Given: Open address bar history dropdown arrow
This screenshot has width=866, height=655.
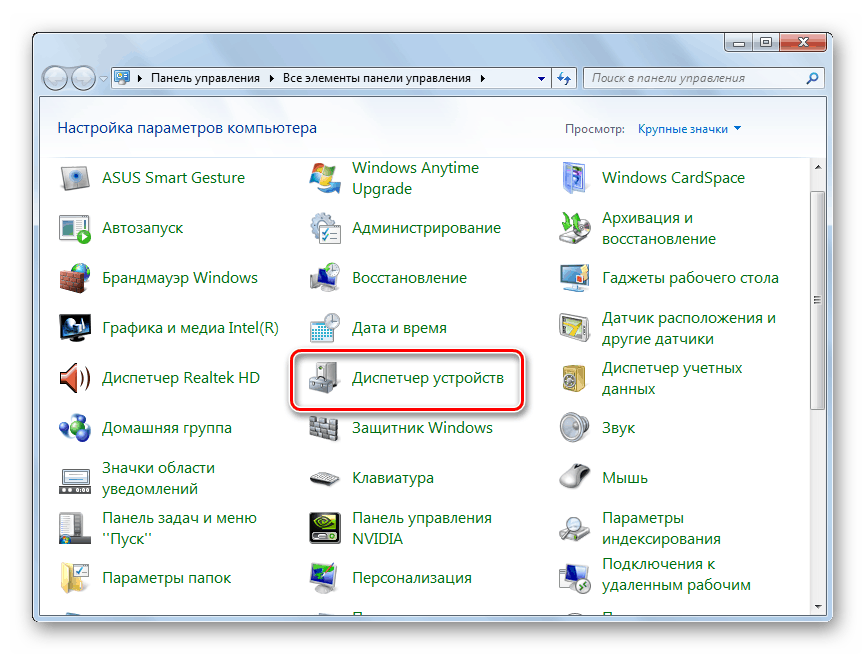Looking at the screenshot, I should click(x=541, y=78).
